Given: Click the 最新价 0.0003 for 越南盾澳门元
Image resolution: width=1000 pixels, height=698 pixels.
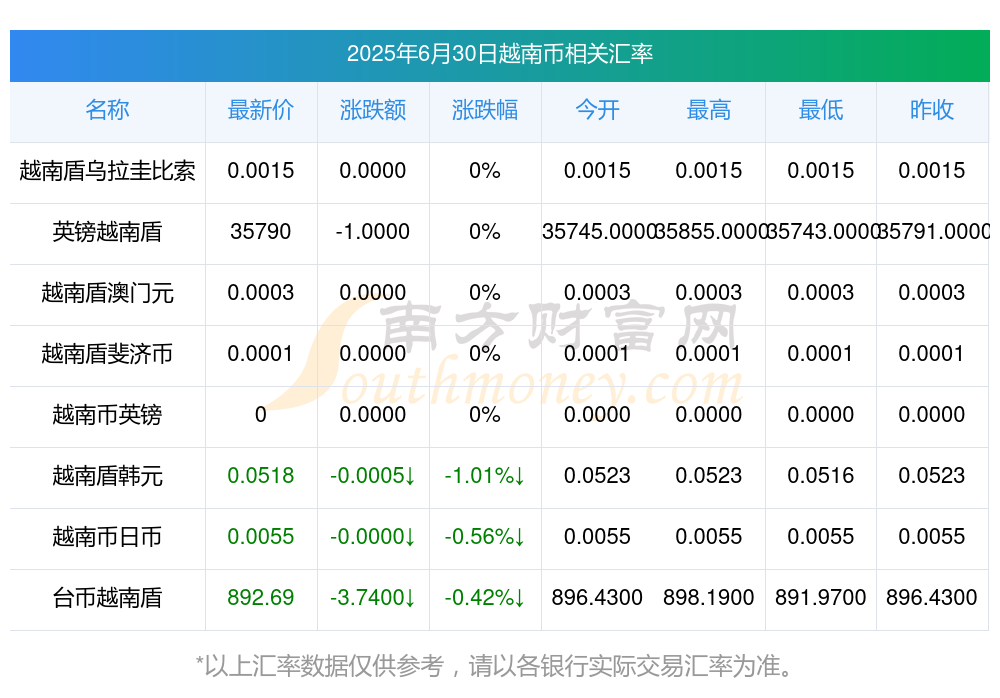Looking at the screenshot, I should coord(260,293).
